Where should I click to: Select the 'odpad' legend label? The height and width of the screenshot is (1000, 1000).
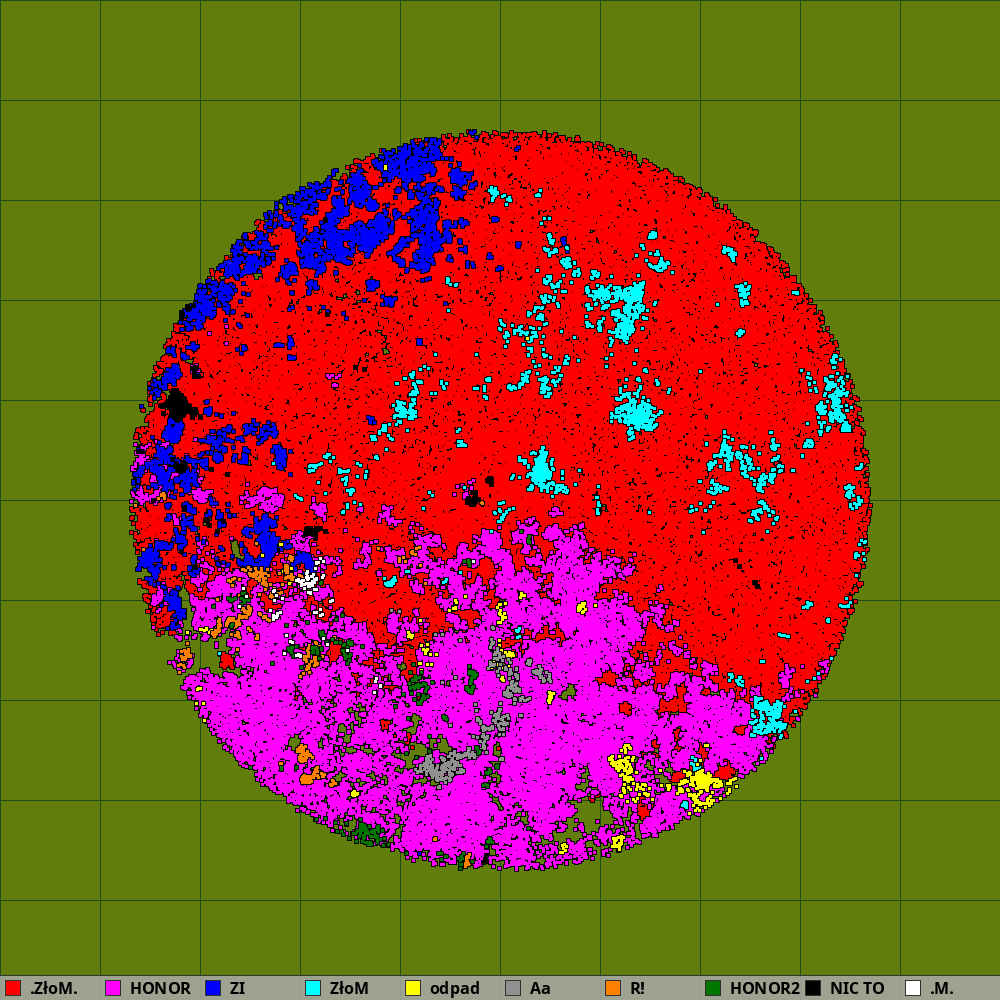(455, 989)
